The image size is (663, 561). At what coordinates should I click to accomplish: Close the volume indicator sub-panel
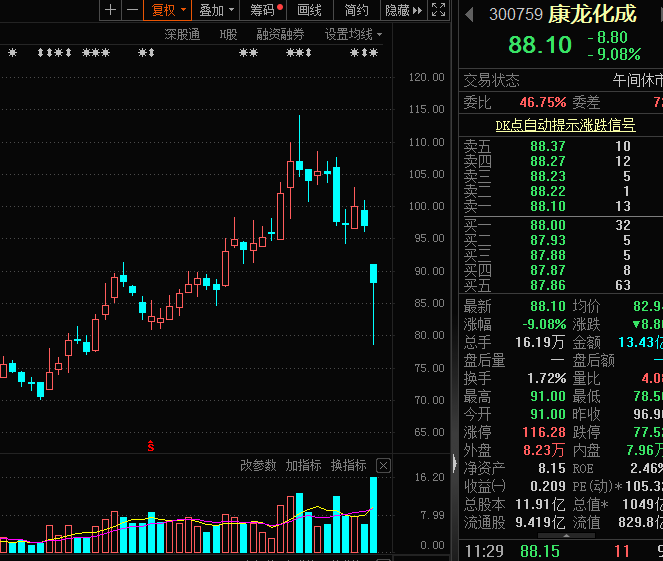tap(383, 465)
